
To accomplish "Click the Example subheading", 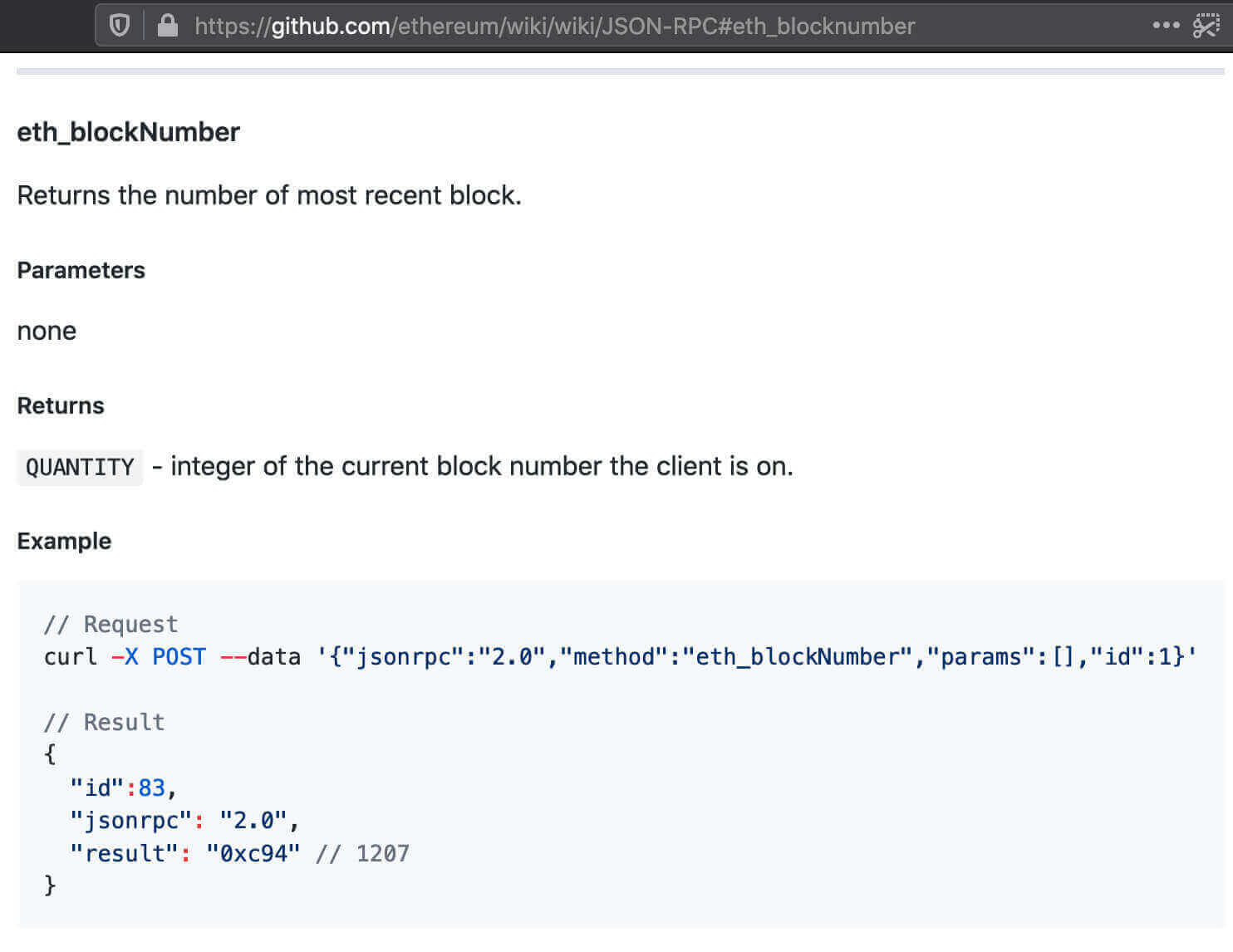I will [64, 541].
